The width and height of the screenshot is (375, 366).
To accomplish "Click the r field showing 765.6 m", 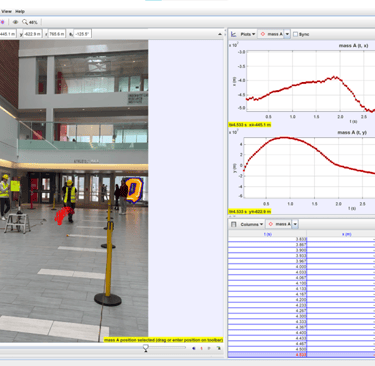I will [57, 34].
